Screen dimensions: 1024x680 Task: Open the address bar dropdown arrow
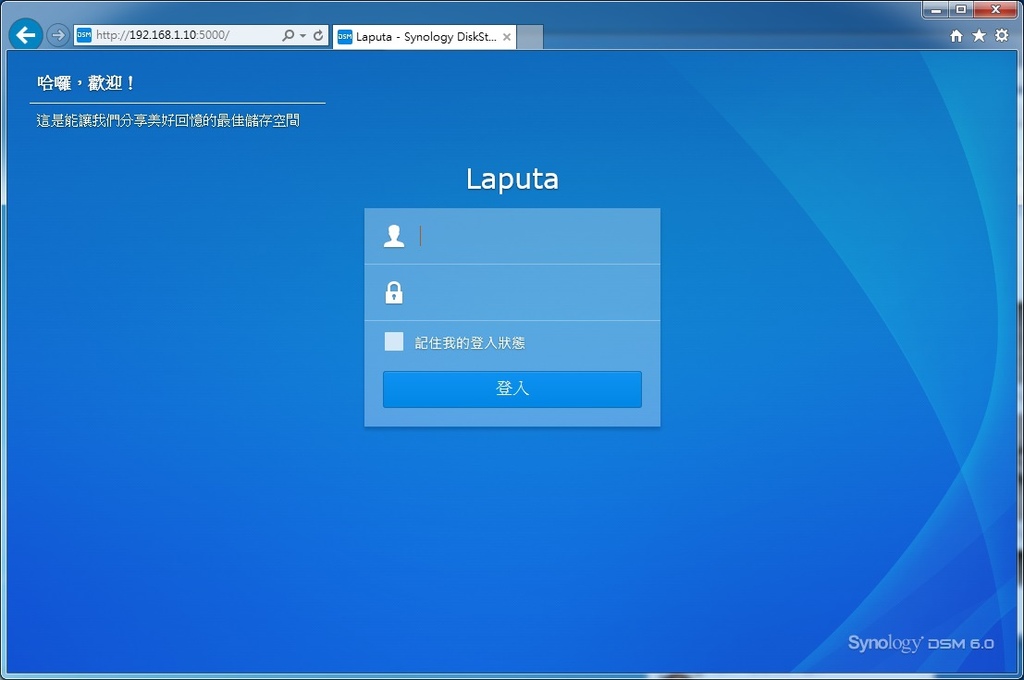tap(303, 35)
